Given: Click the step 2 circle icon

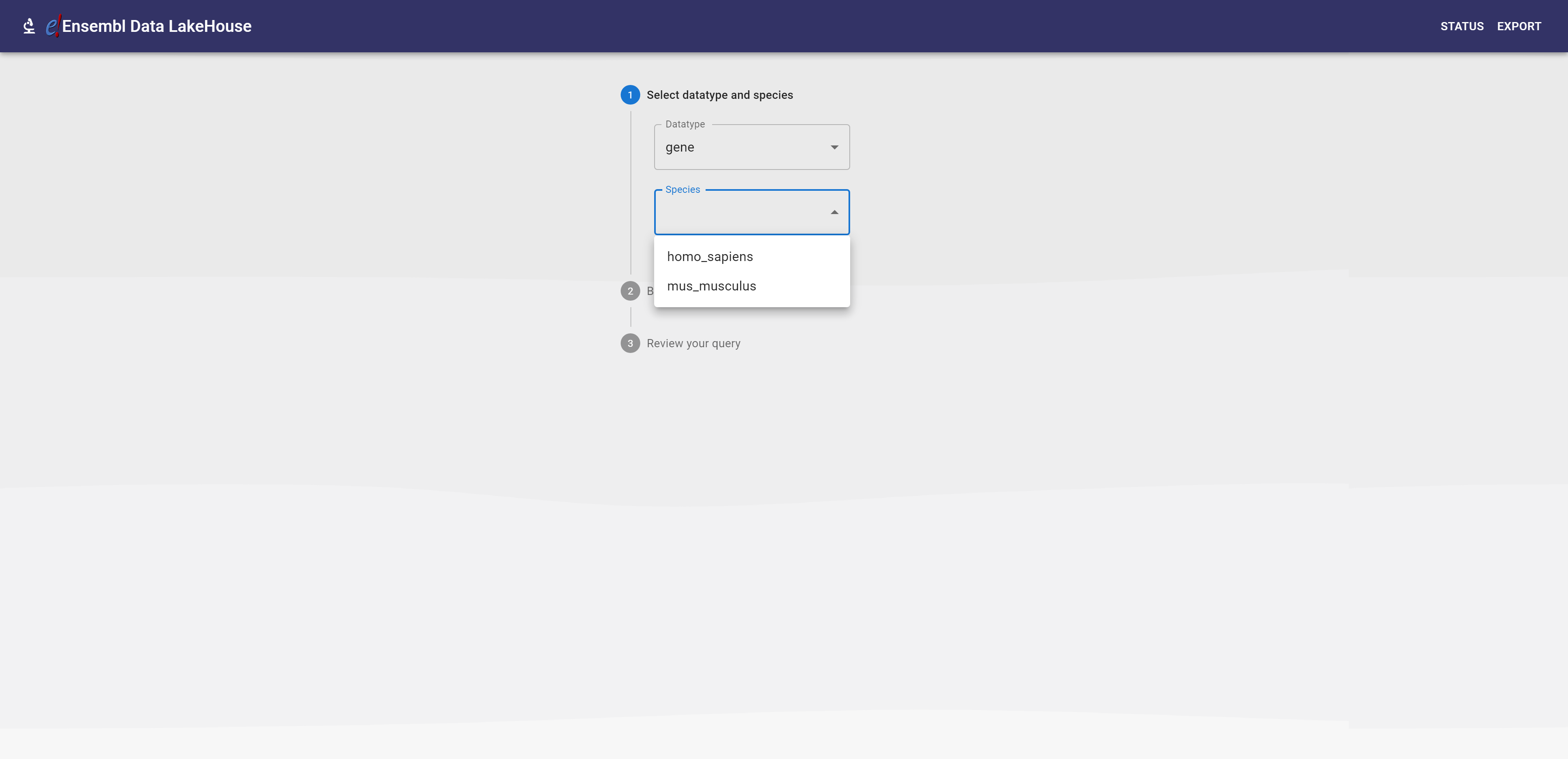Looking at the screenshot, I should pyautogui.click(x=630, y=291).
